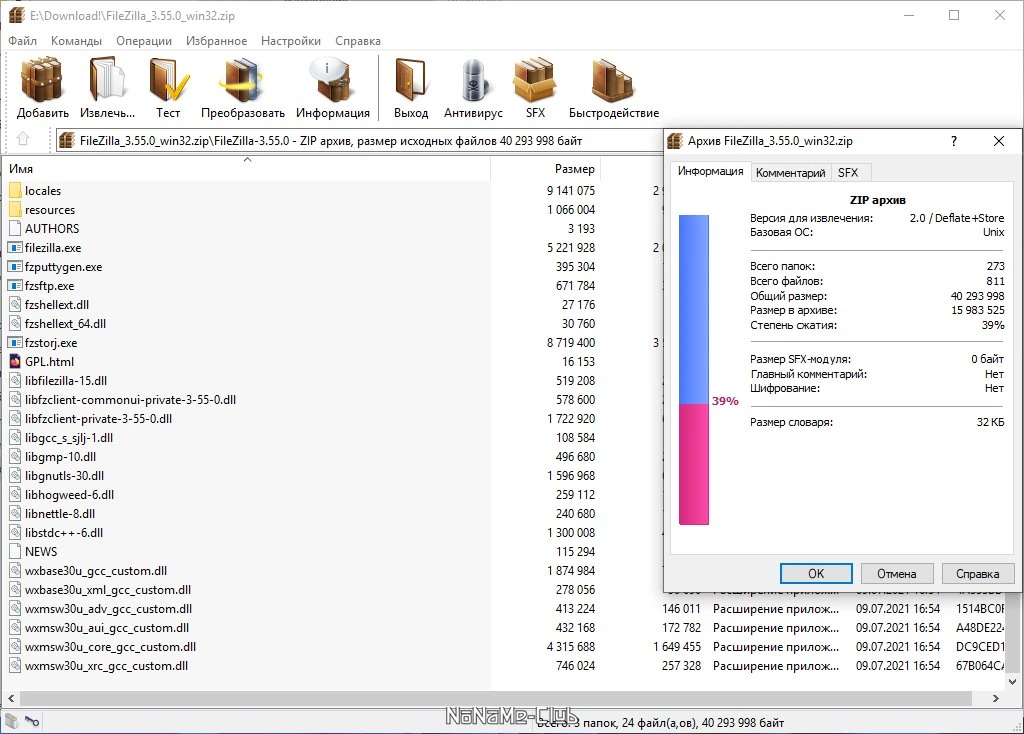Select wxbase30u_gcc_custom.dll in the list
The image size is (1024, 734).
coord(95,570)
